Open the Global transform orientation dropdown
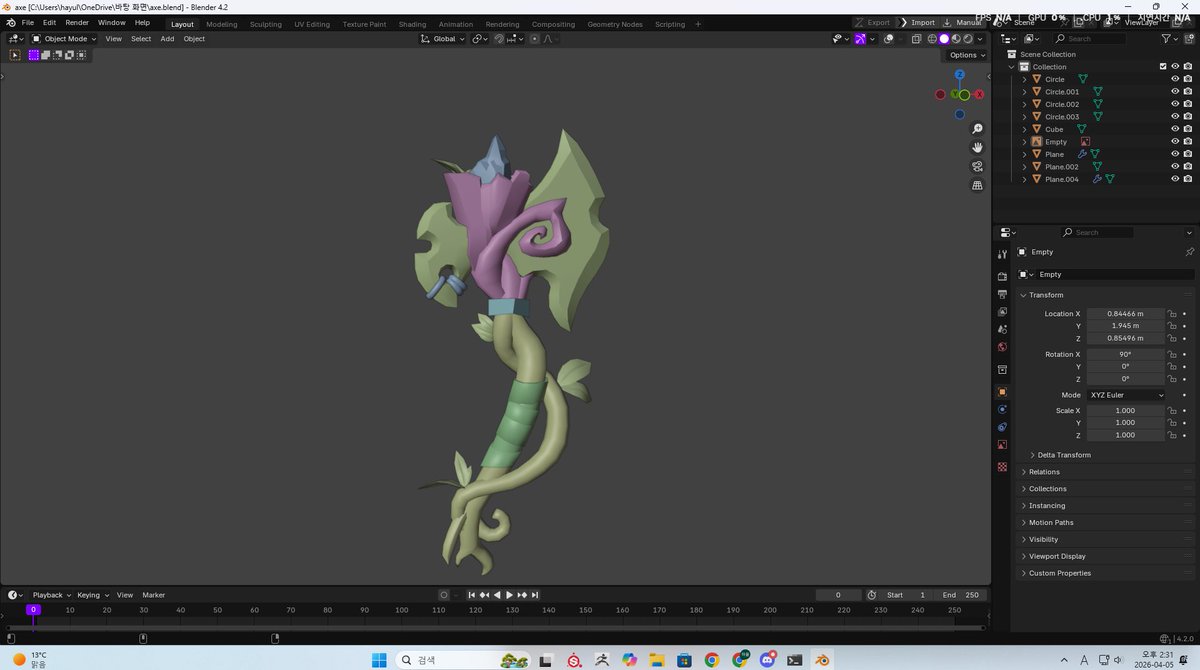The image size is (1200, 670). (x=443, y=39)
